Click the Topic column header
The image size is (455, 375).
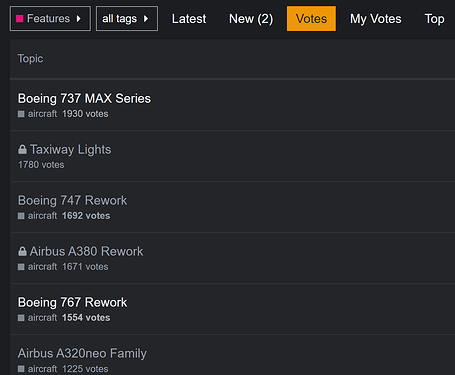point(30,59)
